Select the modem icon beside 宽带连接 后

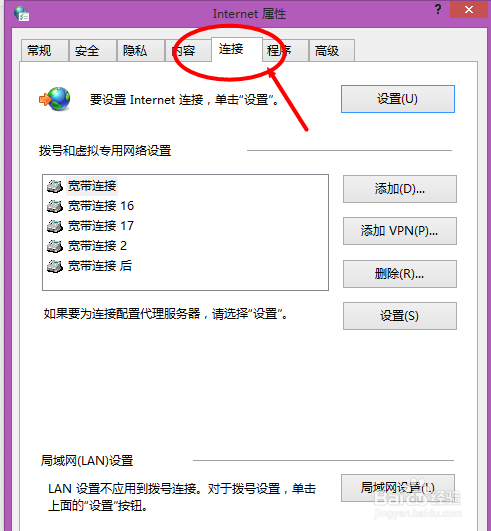55,266
